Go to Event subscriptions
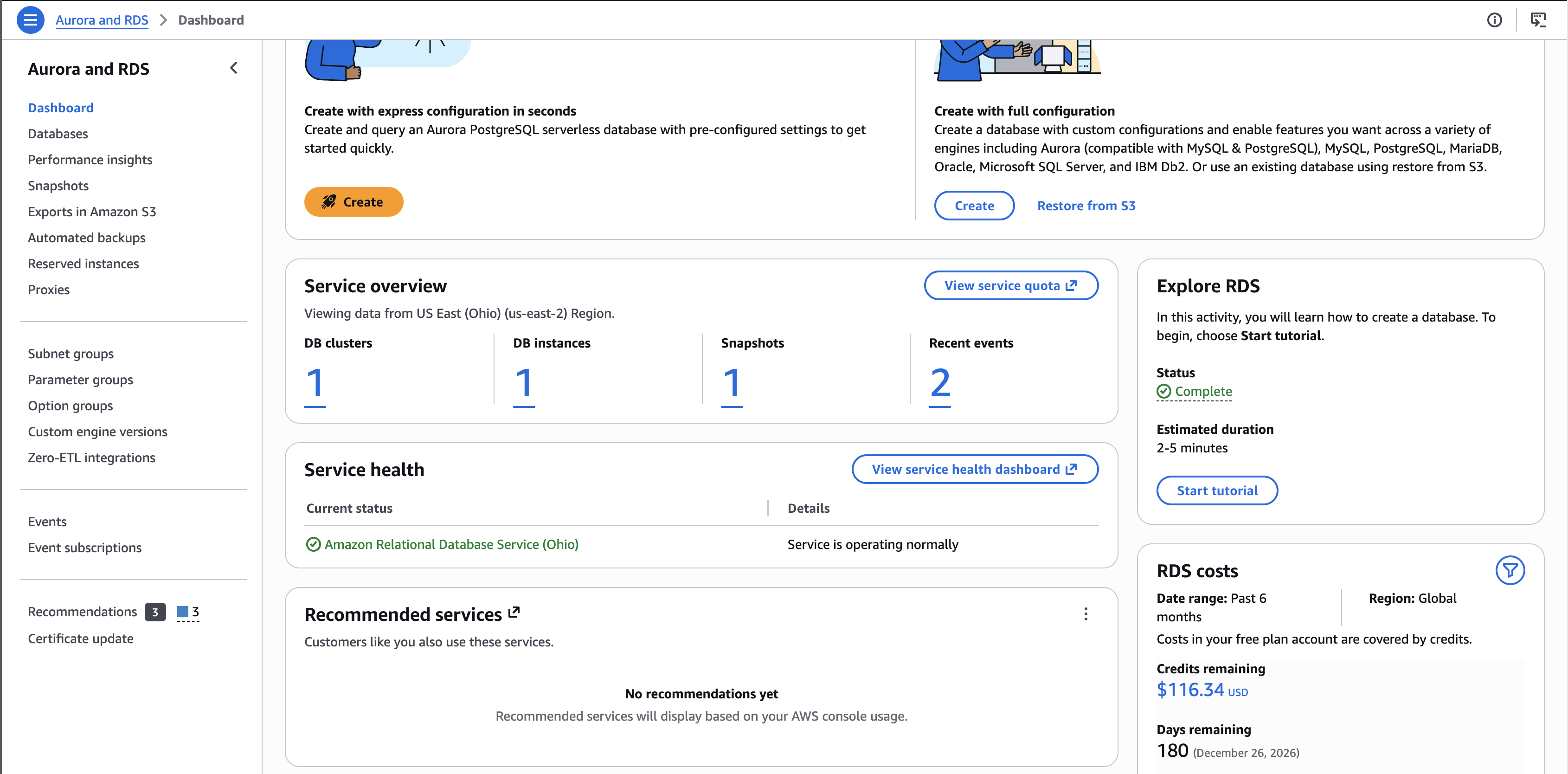1568x774 pixels. (x=84, y=548)
